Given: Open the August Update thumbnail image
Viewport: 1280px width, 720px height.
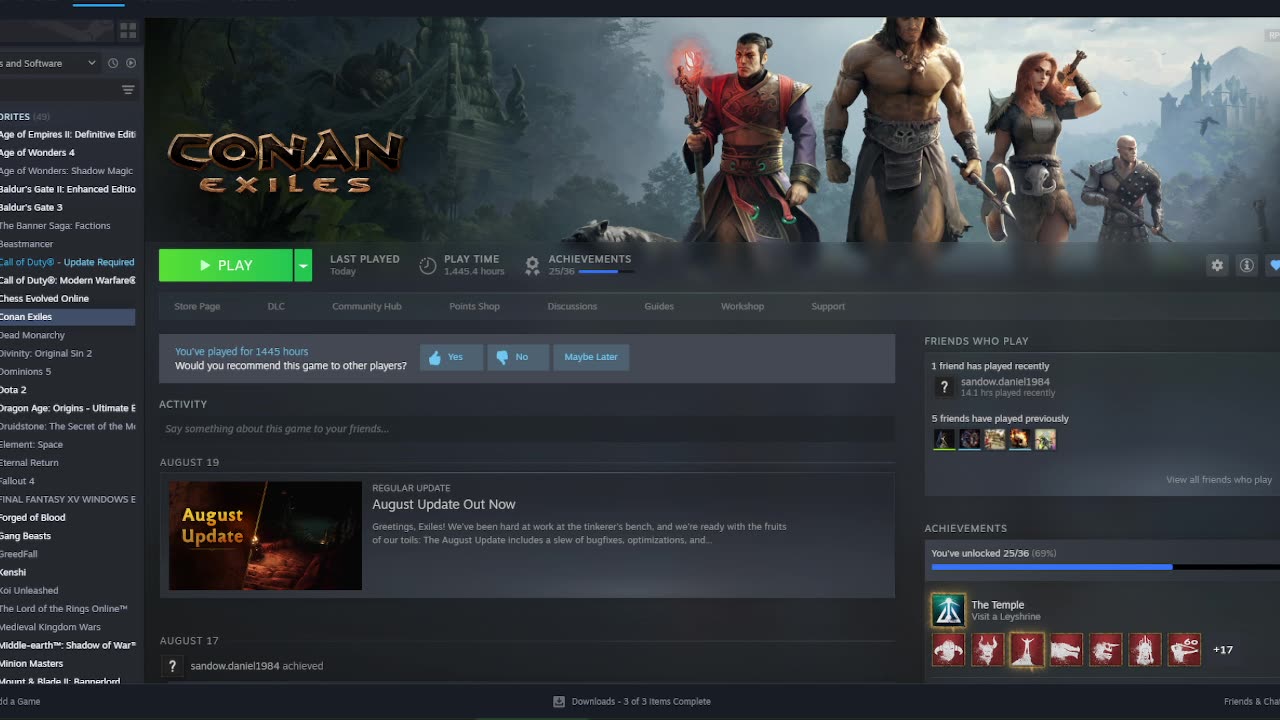Looking at the screenshot, I should 265,536.
